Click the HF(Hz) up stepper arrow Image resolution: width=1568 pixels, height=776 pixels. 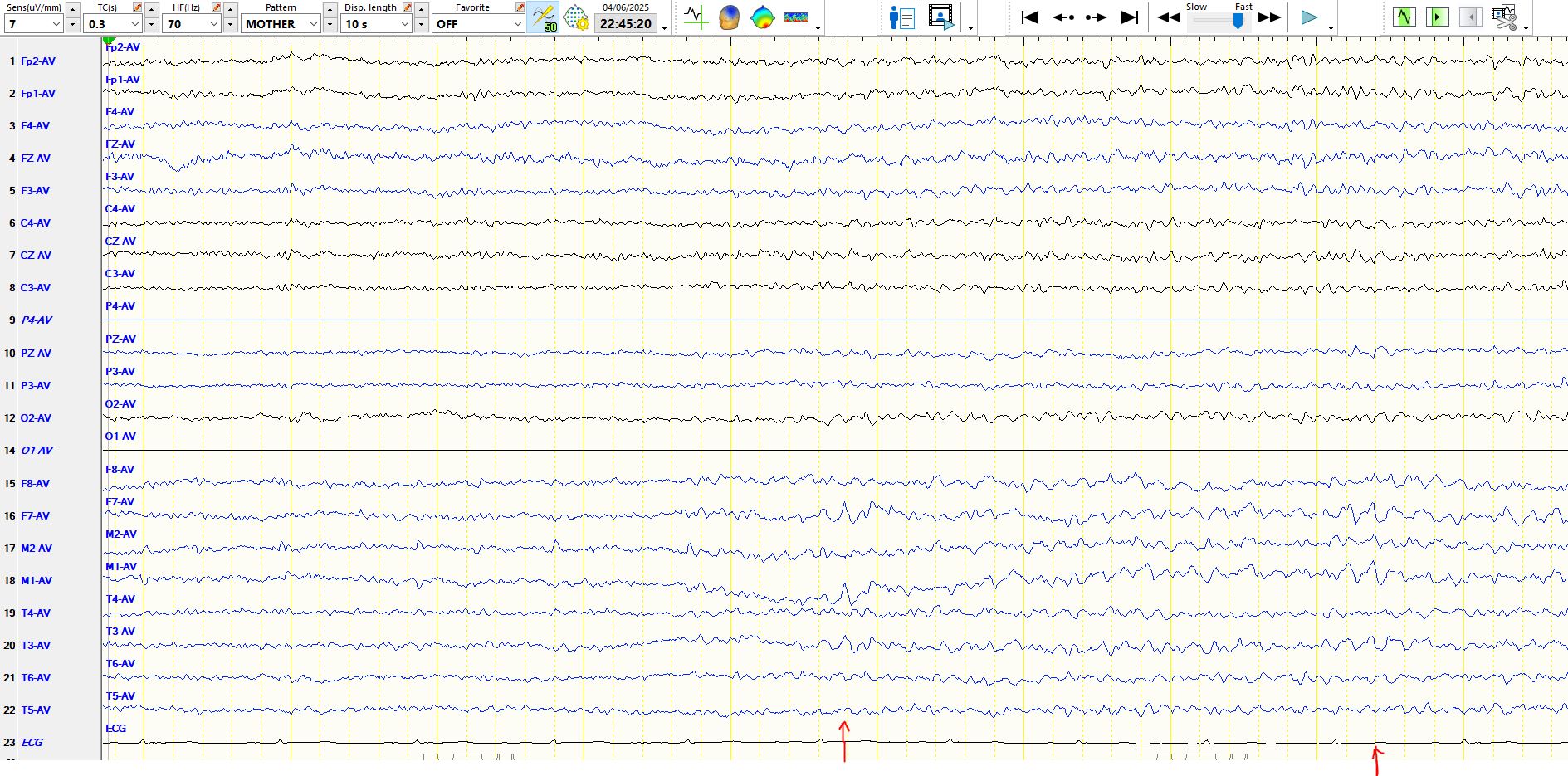tap(231, 8)
